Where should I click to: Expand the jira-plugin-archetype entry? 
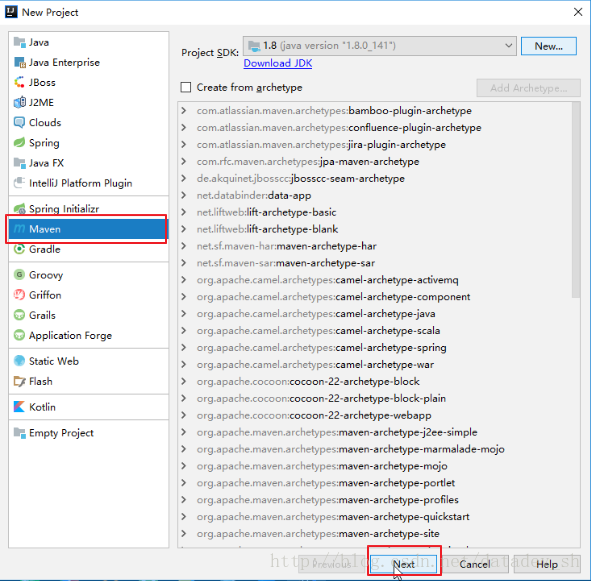click(x=184, y=144)
